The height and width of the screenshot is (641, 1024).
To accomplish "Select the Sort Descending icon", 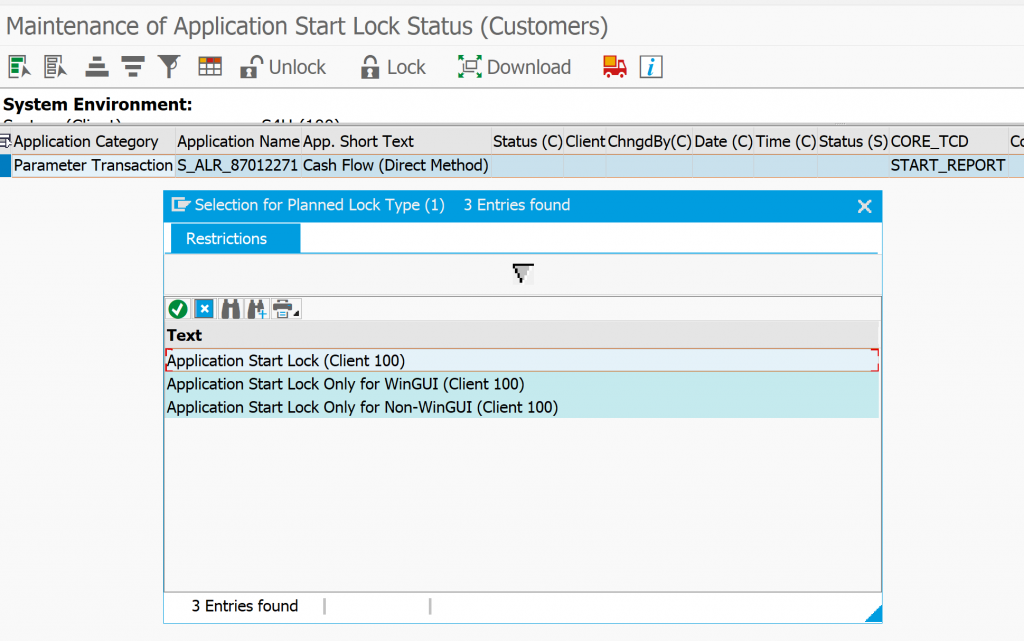I will [x=132, y=66].
